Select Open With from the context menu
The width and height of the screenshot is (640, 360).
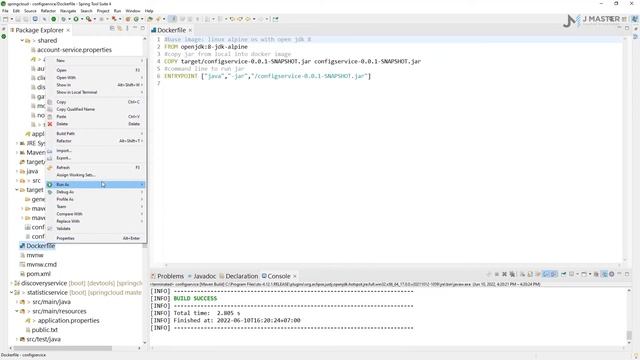[95, 78]
